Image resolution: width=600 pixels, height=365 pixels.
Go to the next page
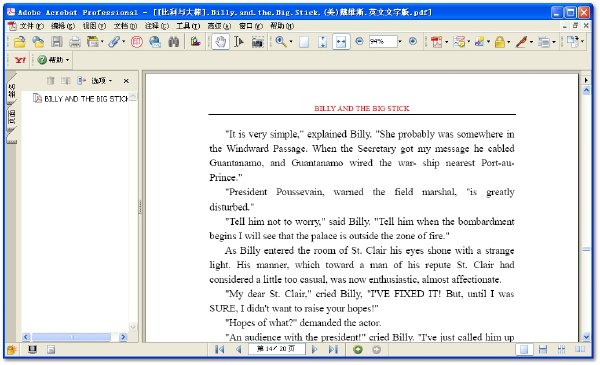click(x=315, y=349)
